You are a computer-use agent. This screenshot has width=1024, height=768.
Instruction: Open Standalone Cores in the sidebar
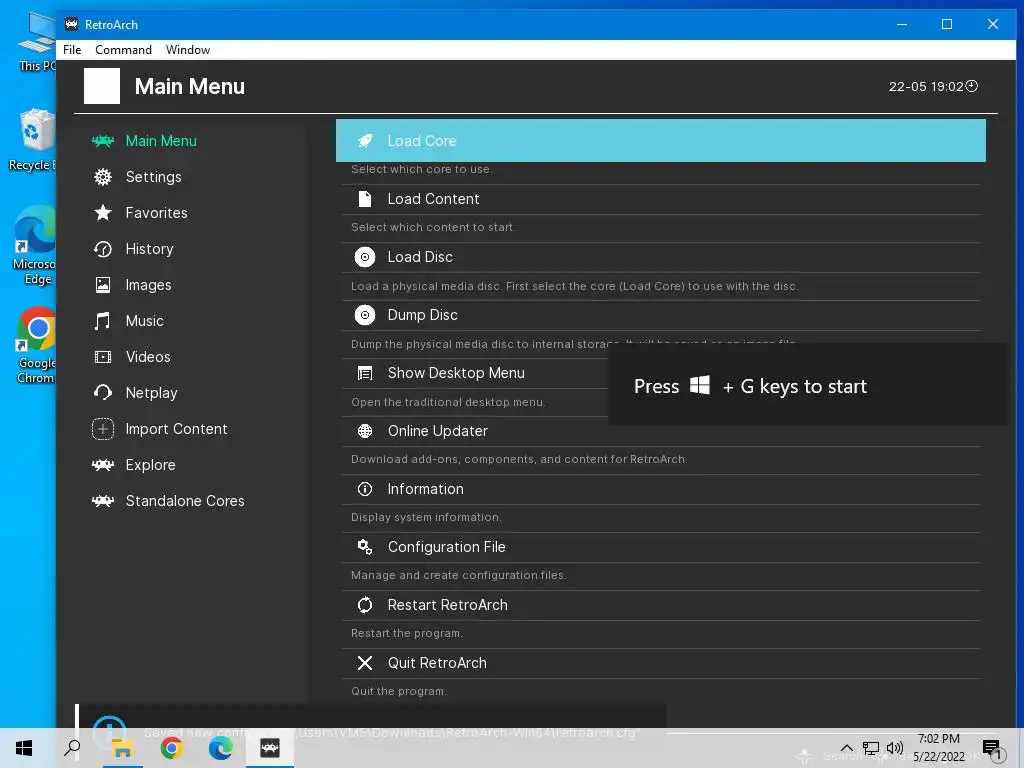pos(185,501)
